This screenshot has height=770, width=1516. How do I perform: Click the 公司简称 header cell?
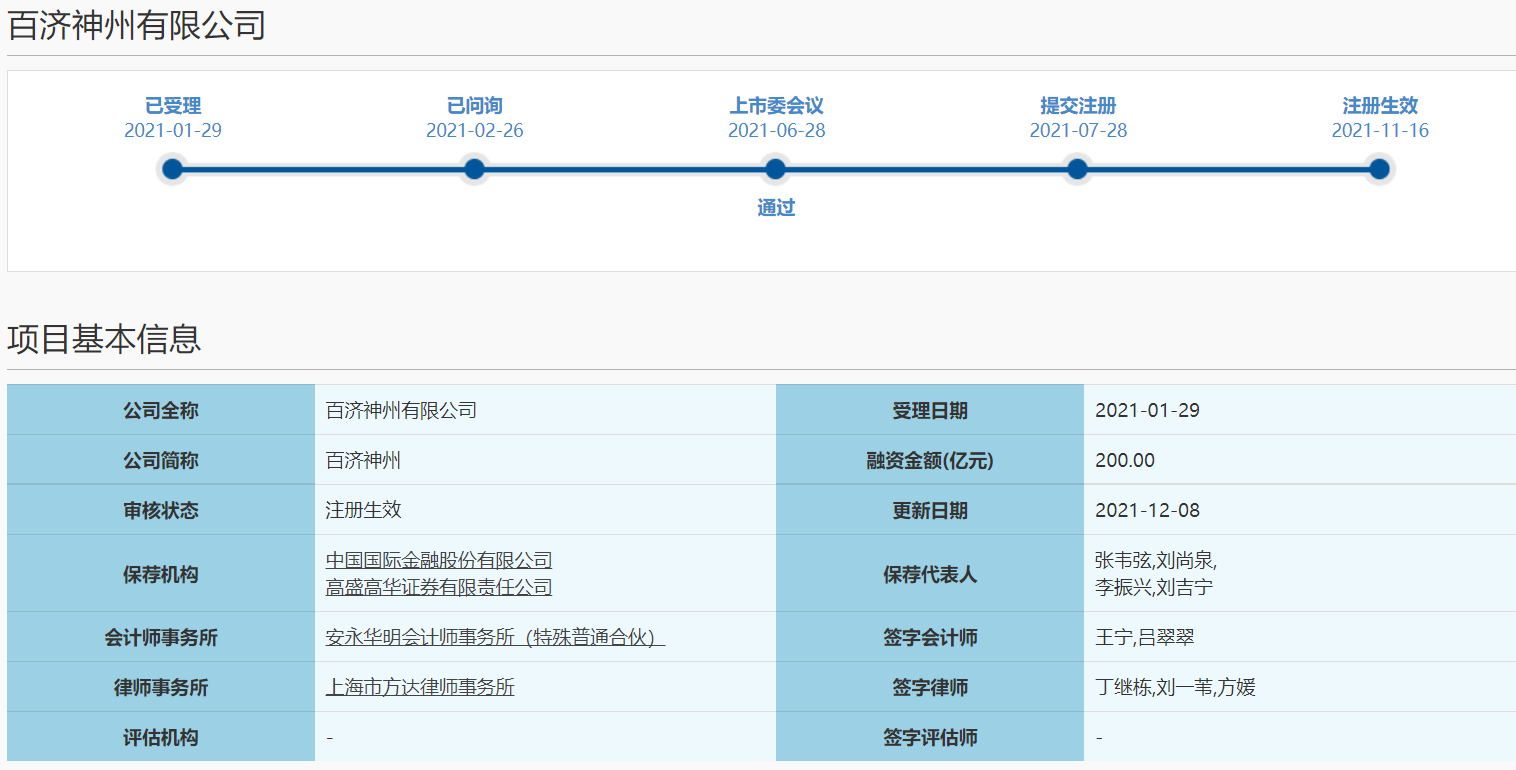coord(161,460)
